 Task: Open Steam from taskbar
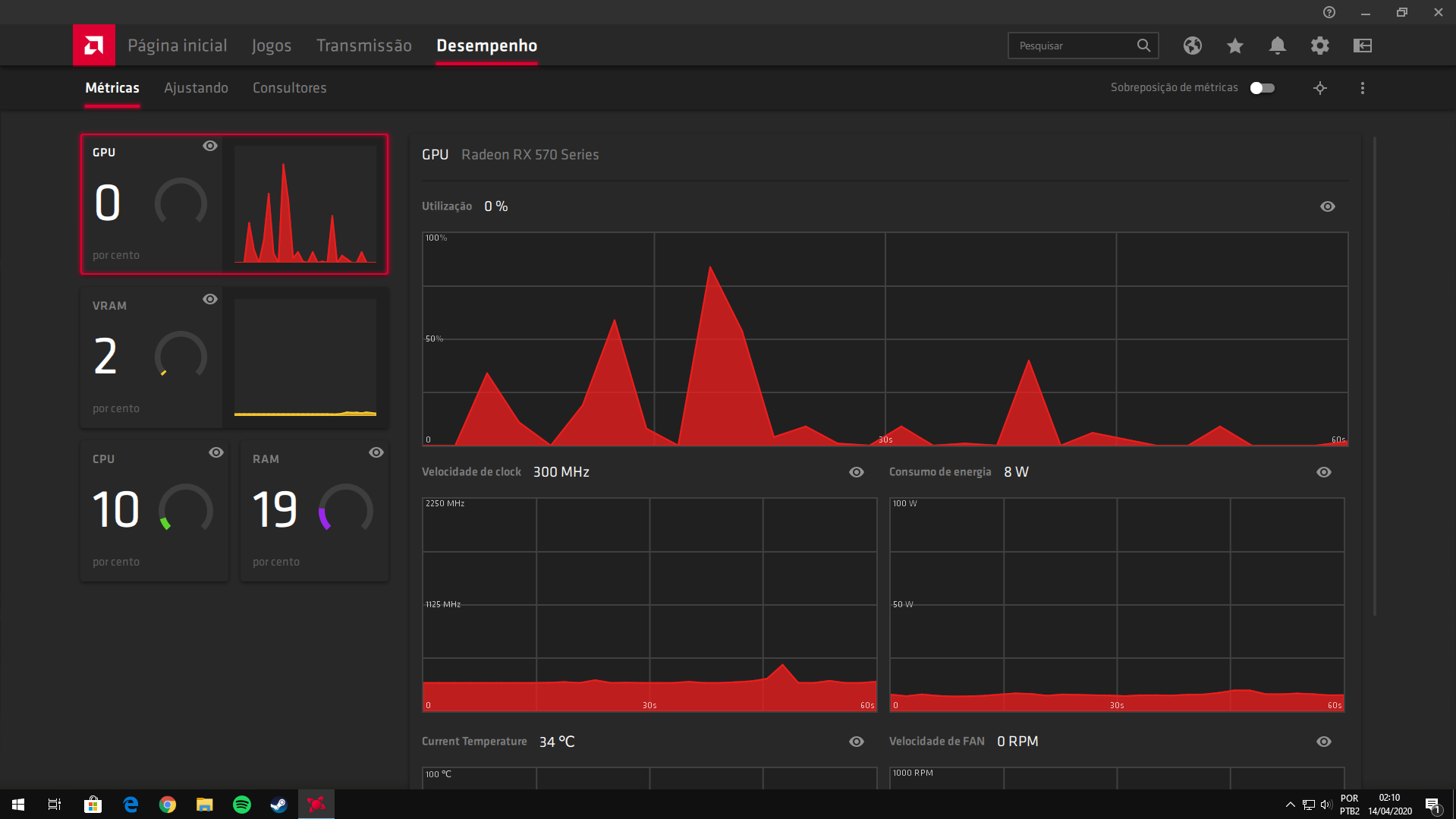[x=279, y=805]
